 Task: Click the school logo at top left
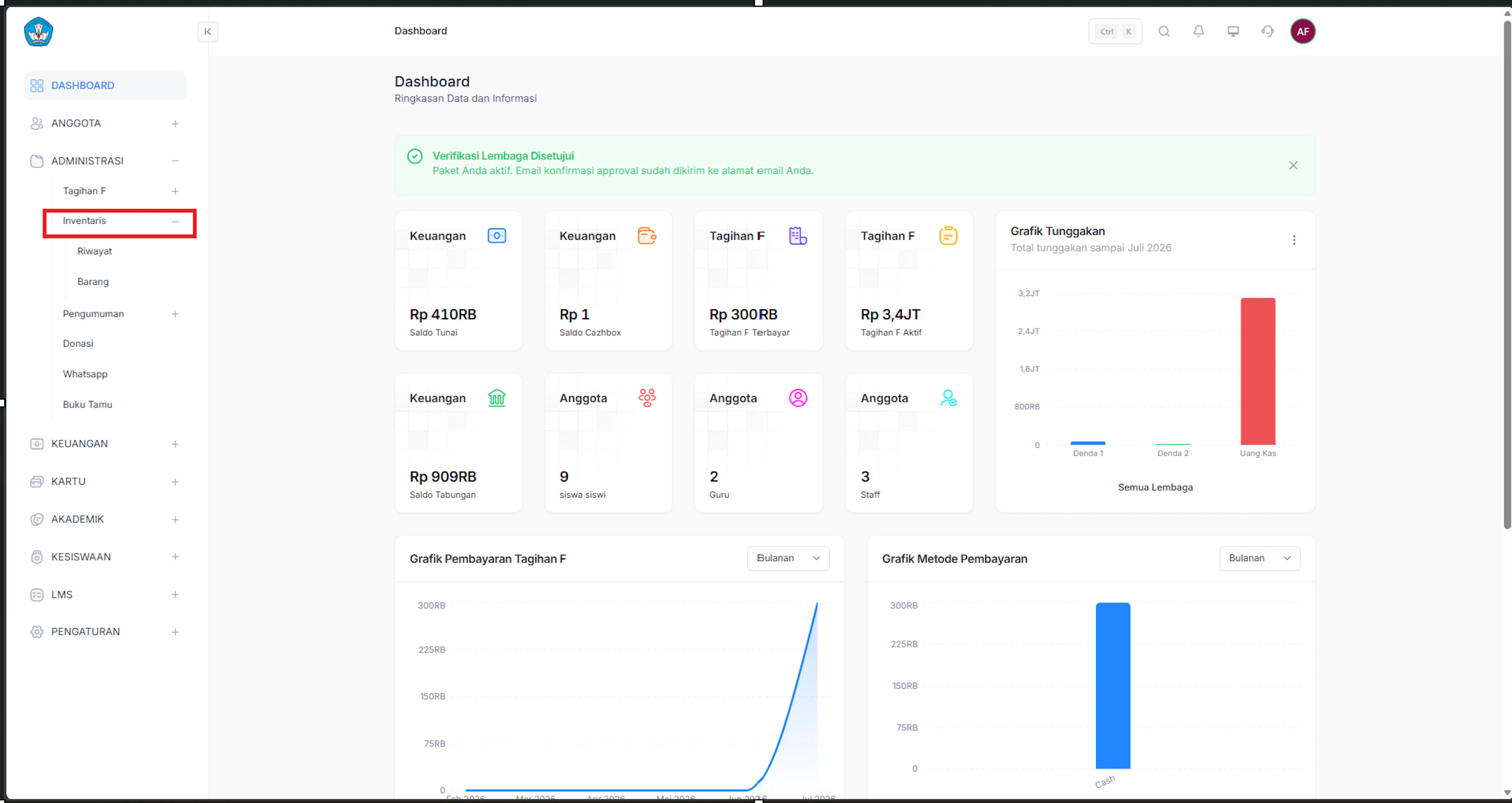point(39,32)
